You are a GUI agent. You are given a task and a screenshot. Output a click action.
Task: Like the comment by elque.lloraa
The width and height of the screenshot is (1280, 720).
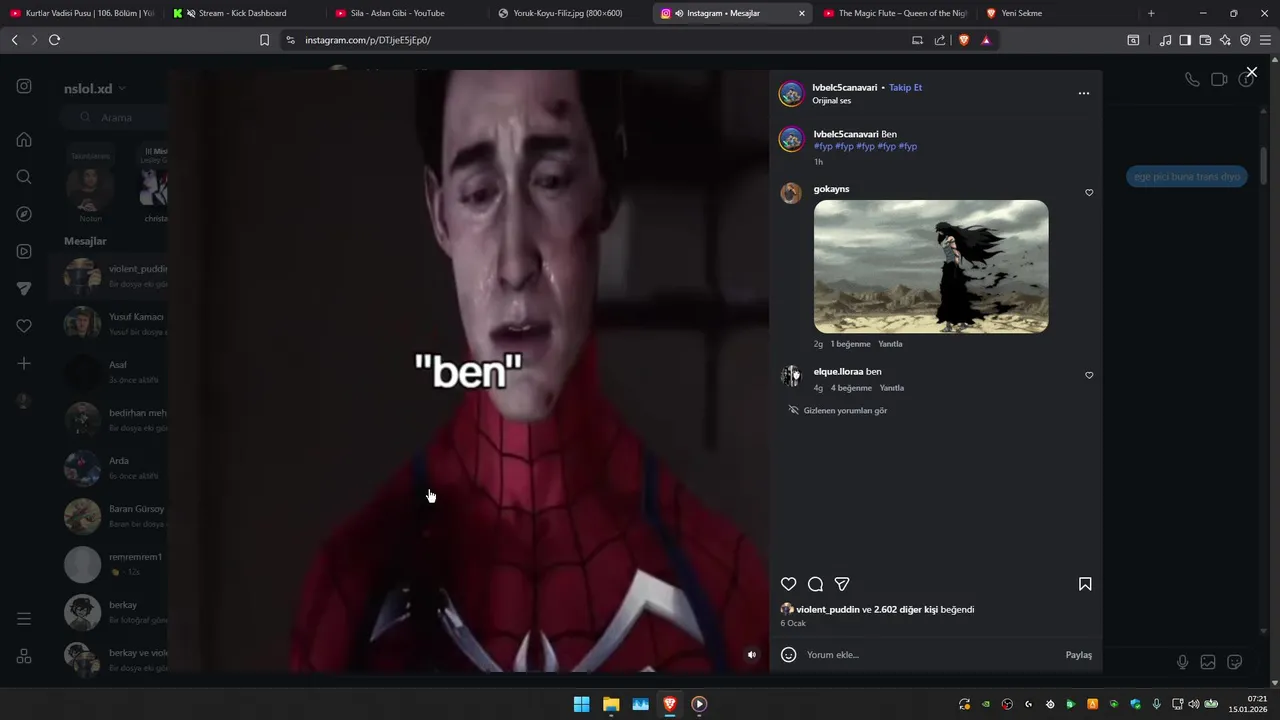1089,376
